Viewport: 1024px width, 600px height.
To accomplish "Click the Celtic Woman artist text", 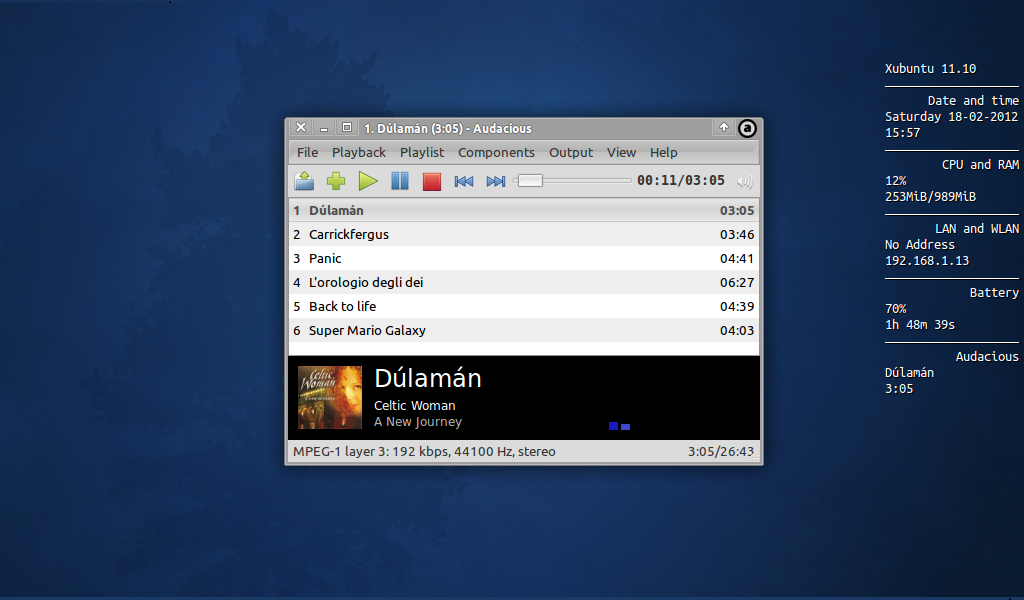I will (415, 405).
